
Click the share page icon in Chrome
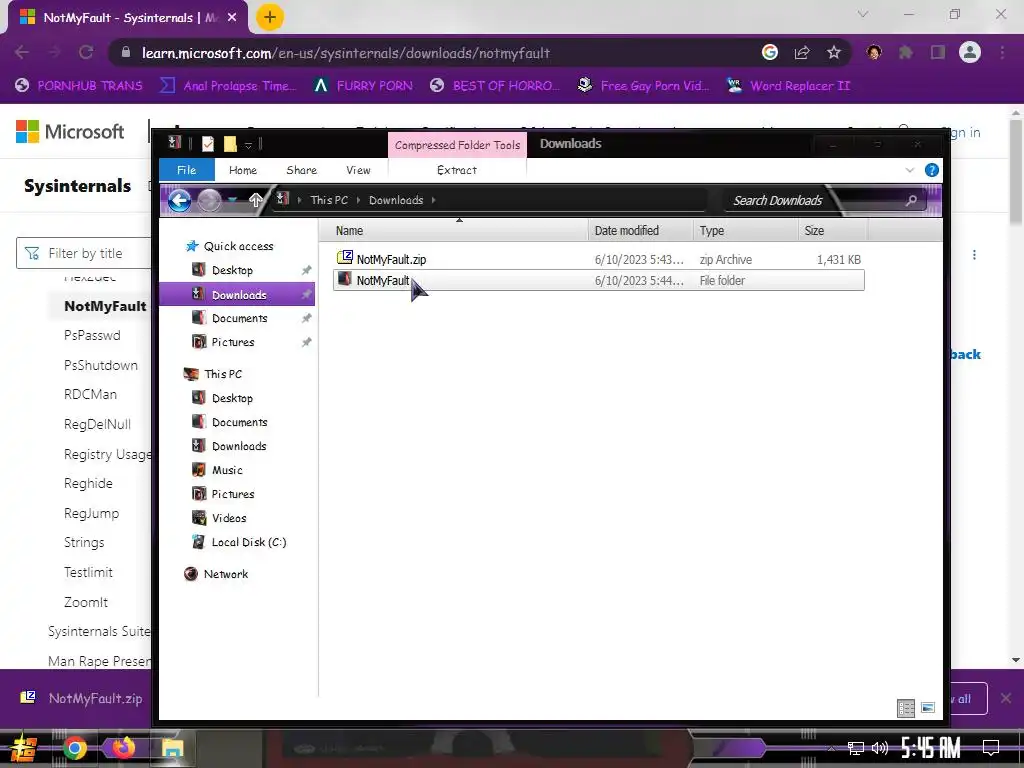[x=802, y=52]
